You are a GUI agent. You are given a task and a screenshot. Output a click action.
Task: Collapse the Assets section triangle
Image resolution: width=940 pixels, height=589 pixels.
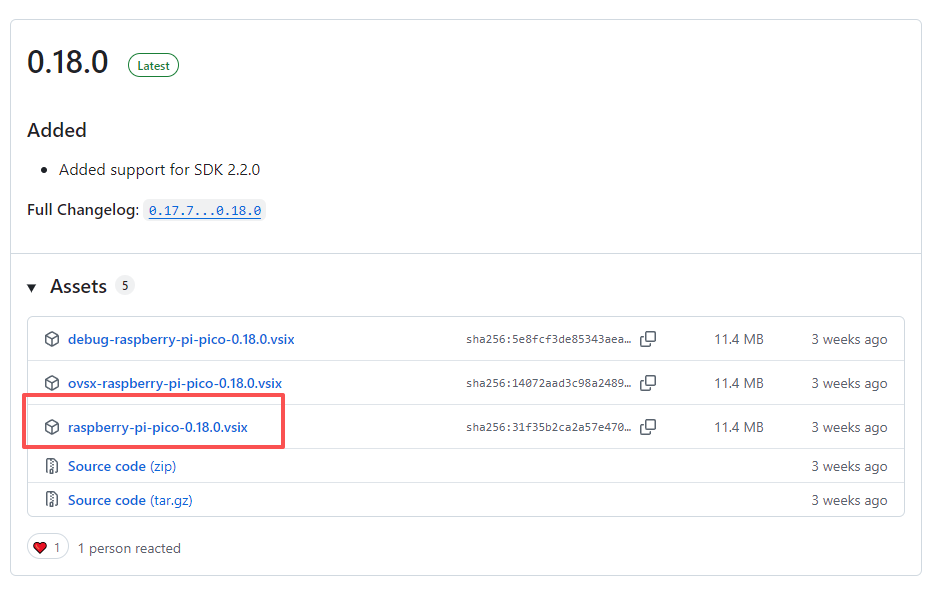tap(32, 288)
